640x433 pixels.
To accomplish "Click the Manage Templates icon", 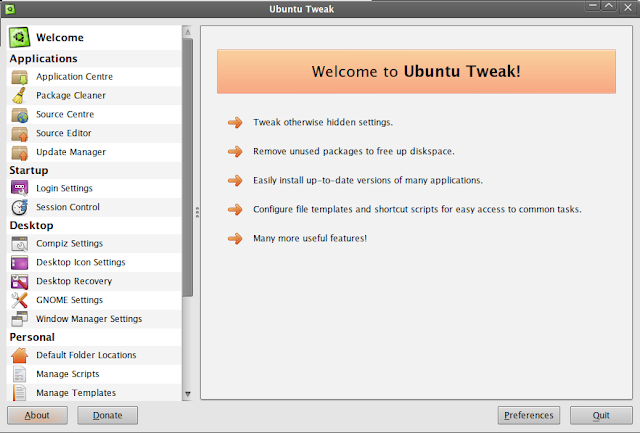I will (20, 393).
